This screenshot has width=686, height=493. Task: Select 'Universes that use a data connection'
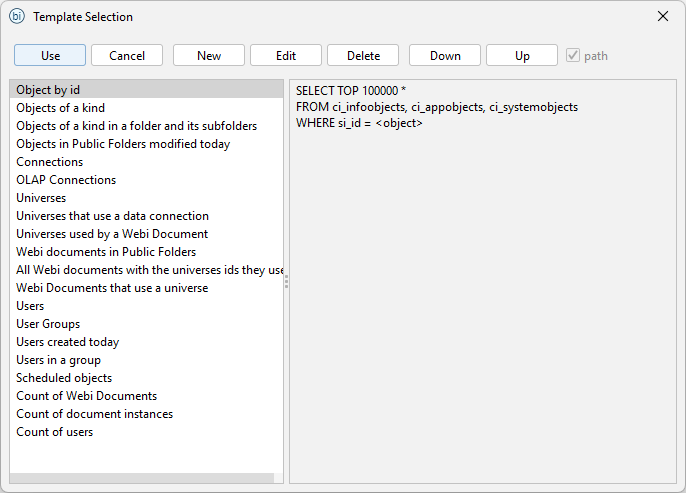(147, 216)
